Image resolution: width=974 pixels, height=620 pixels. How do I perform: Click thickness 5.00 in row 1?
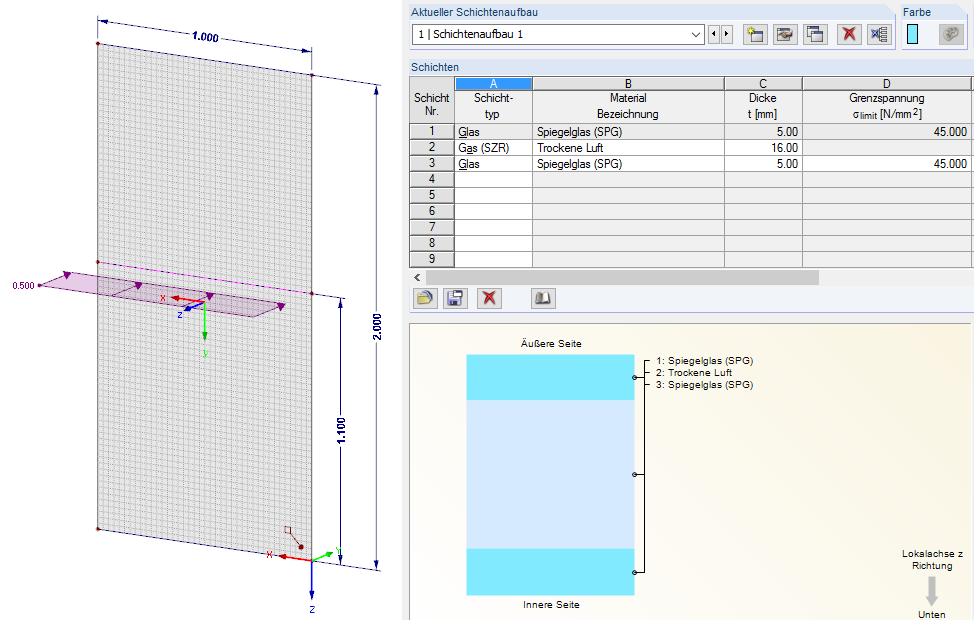763,132
